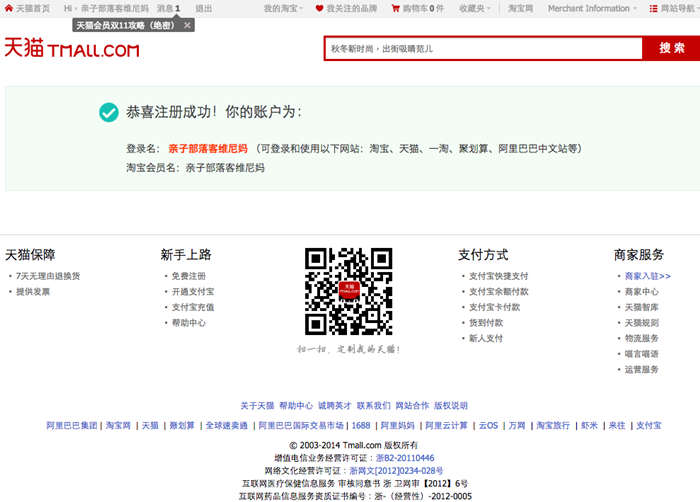Open 阿里妈妈 footer link
The width and height of the screenshot is (700, 502).
click(398, 426)
